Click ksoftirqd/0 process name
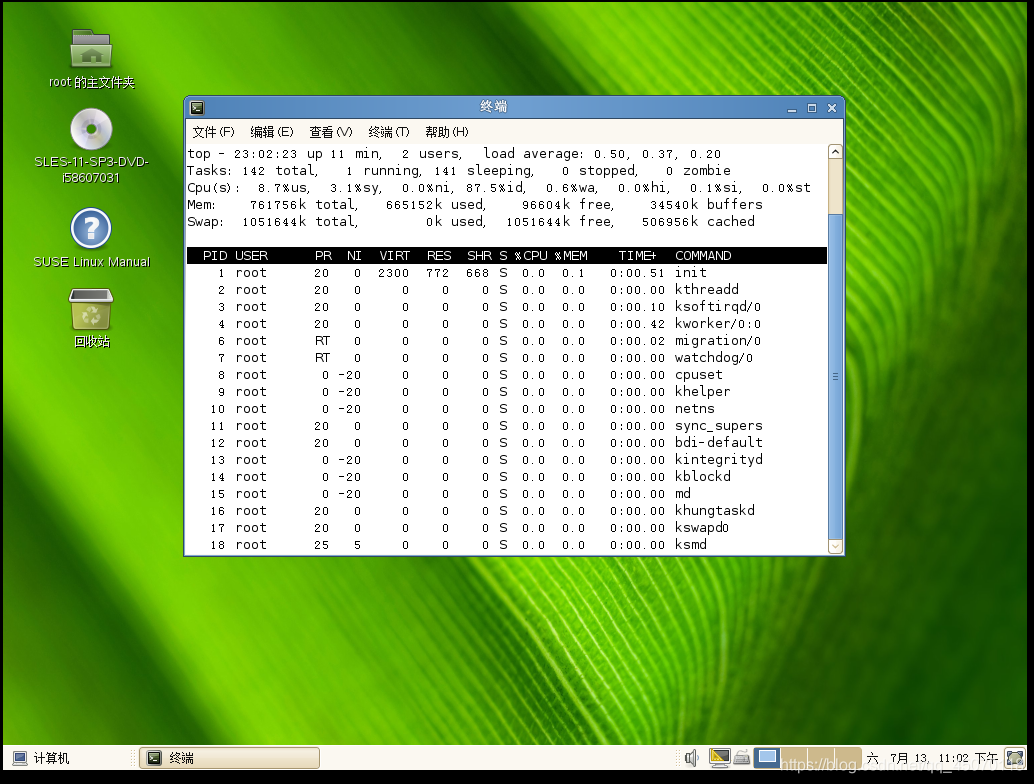The width and height of the screenshot is (1034, 784). [x=717, y=307]
